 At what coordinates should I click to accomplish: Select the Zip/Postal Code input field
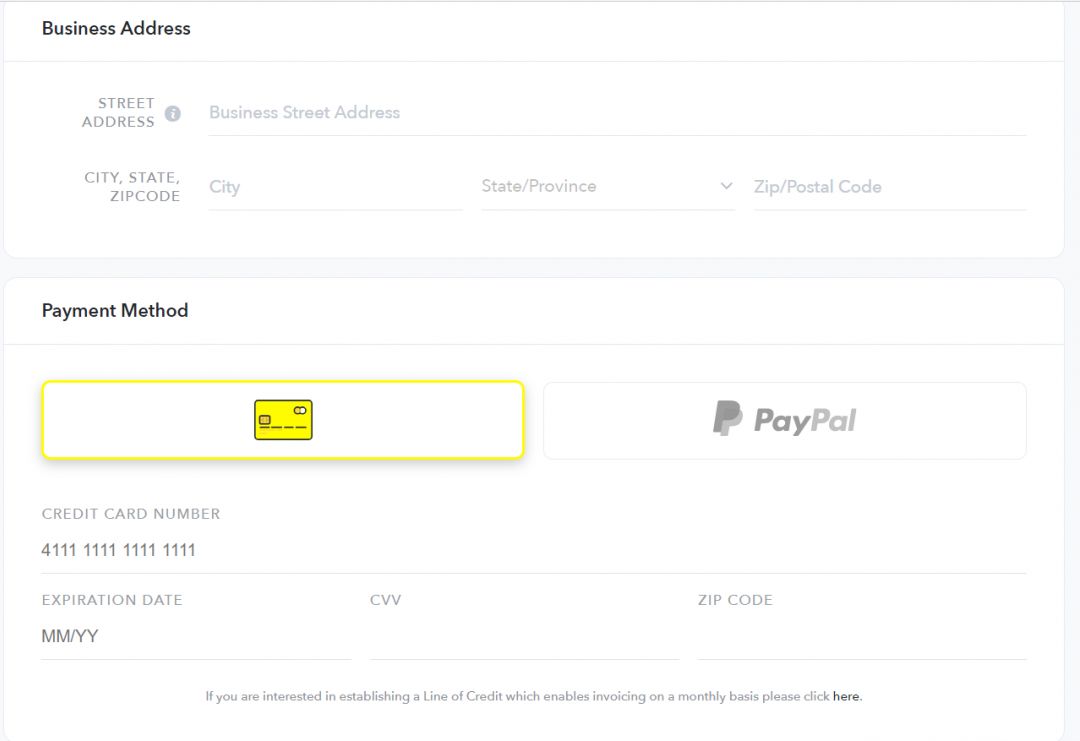890,187
